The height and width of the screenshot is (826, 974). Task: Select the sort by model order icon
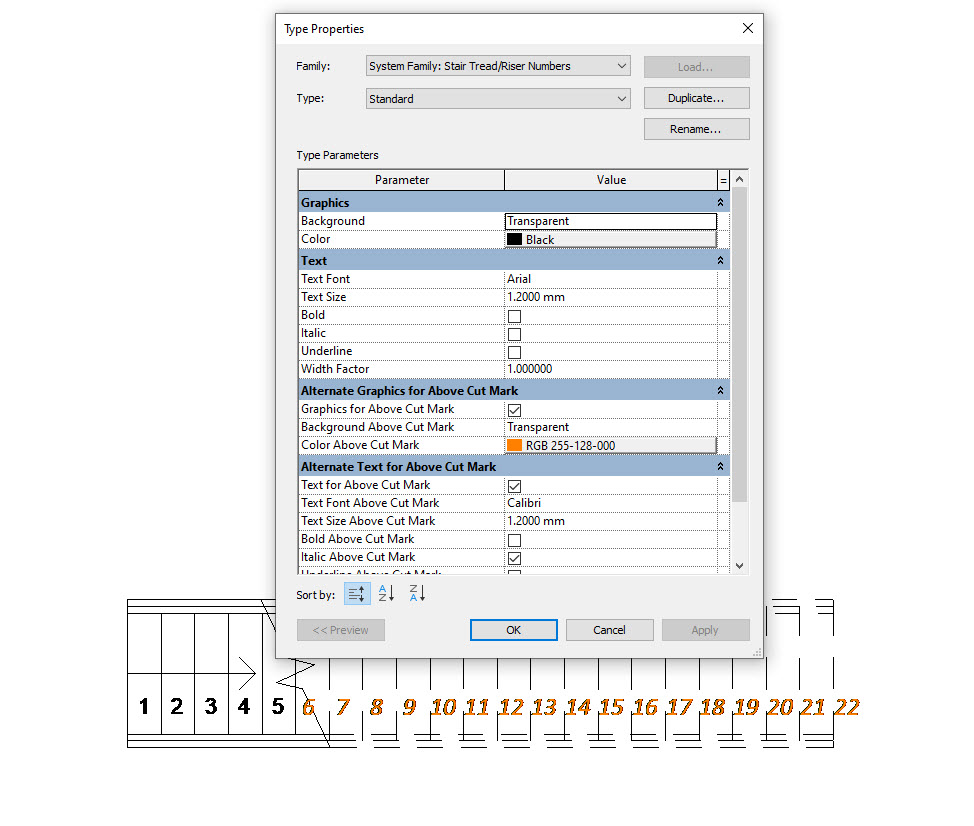tap(357, 593)
